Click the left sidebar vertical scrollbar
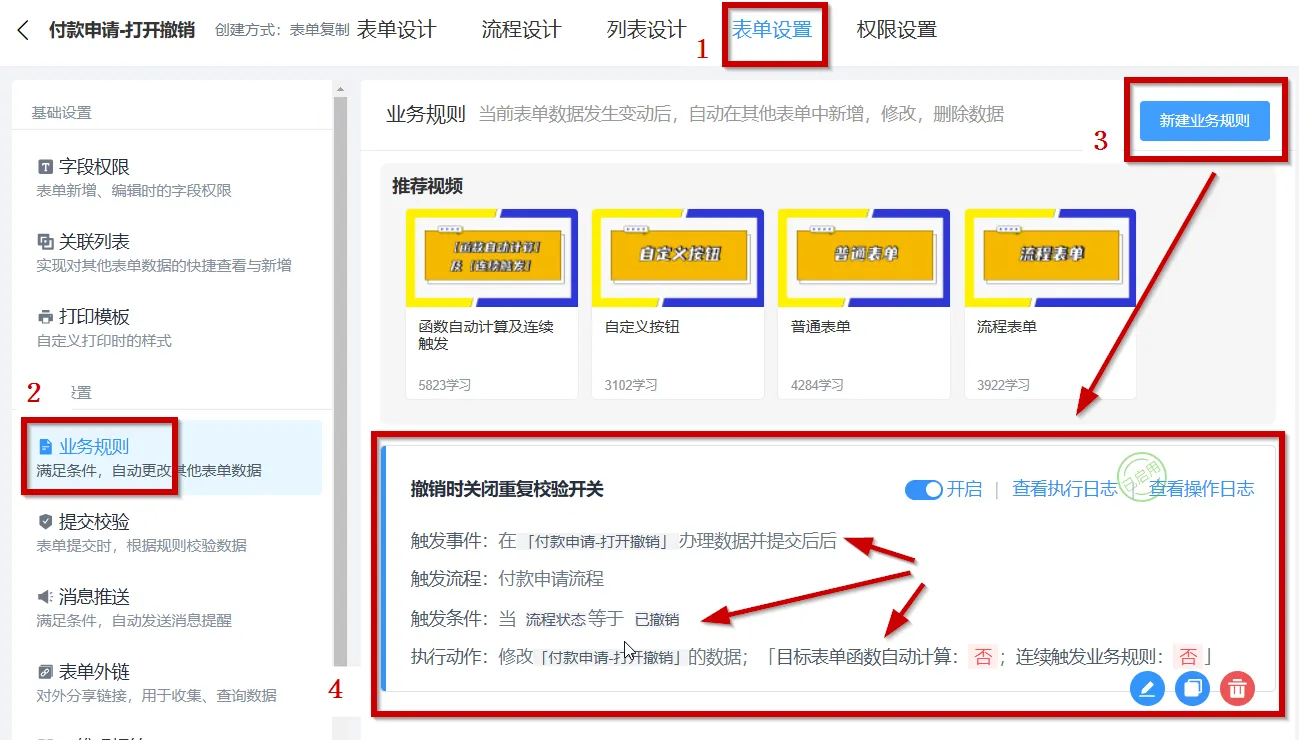Image resolution: width=1299 pixels, height=740 pixels. [340, 380]
